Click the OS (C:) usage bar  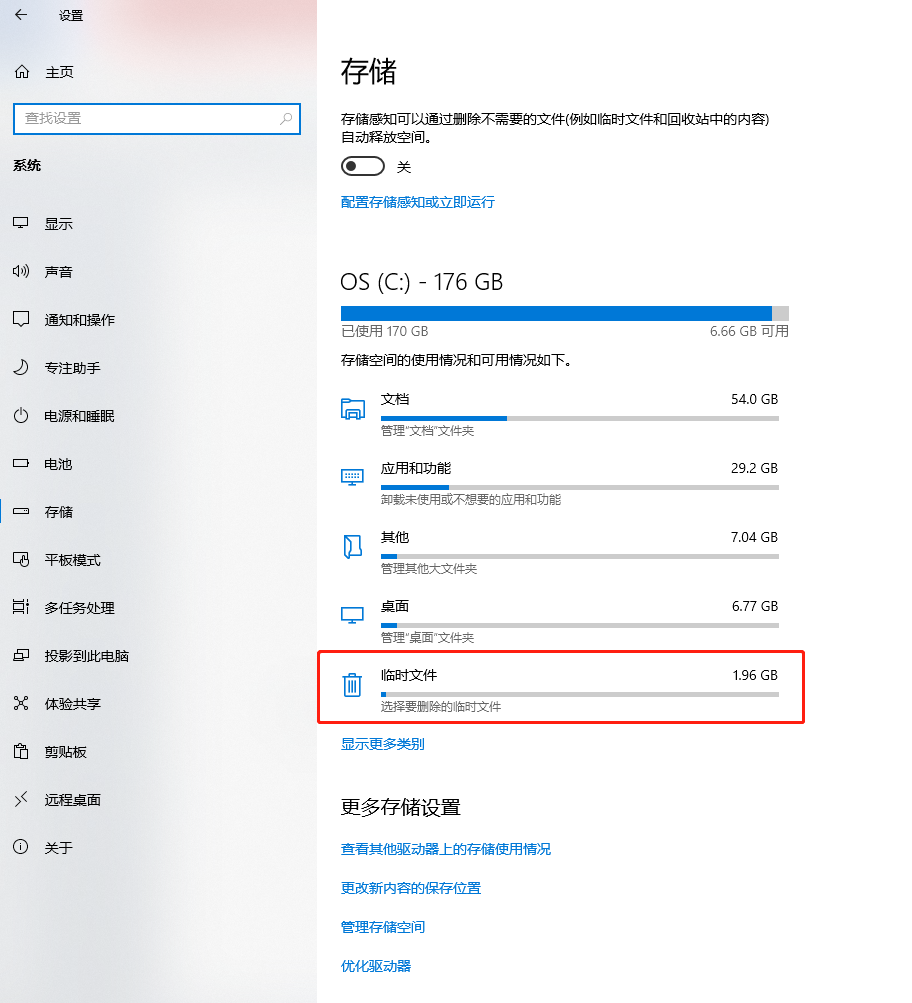point(565,313)
